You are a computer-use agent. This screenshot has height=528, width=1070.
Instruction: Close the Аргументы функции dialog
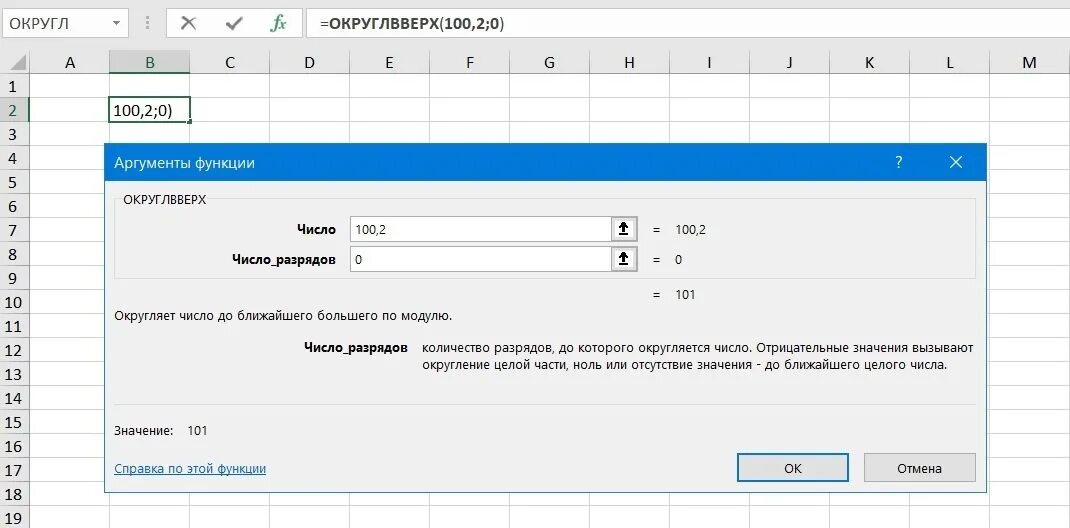pos(955,162)
